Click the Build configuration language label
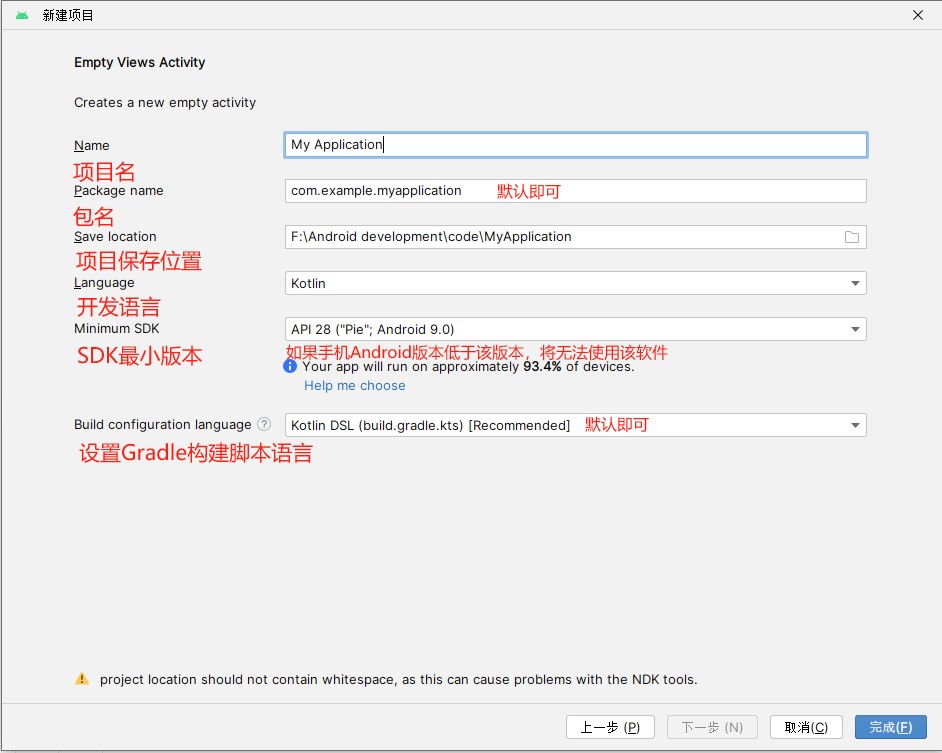Screen dimensions: 942x753 click(x=163, y=425)
